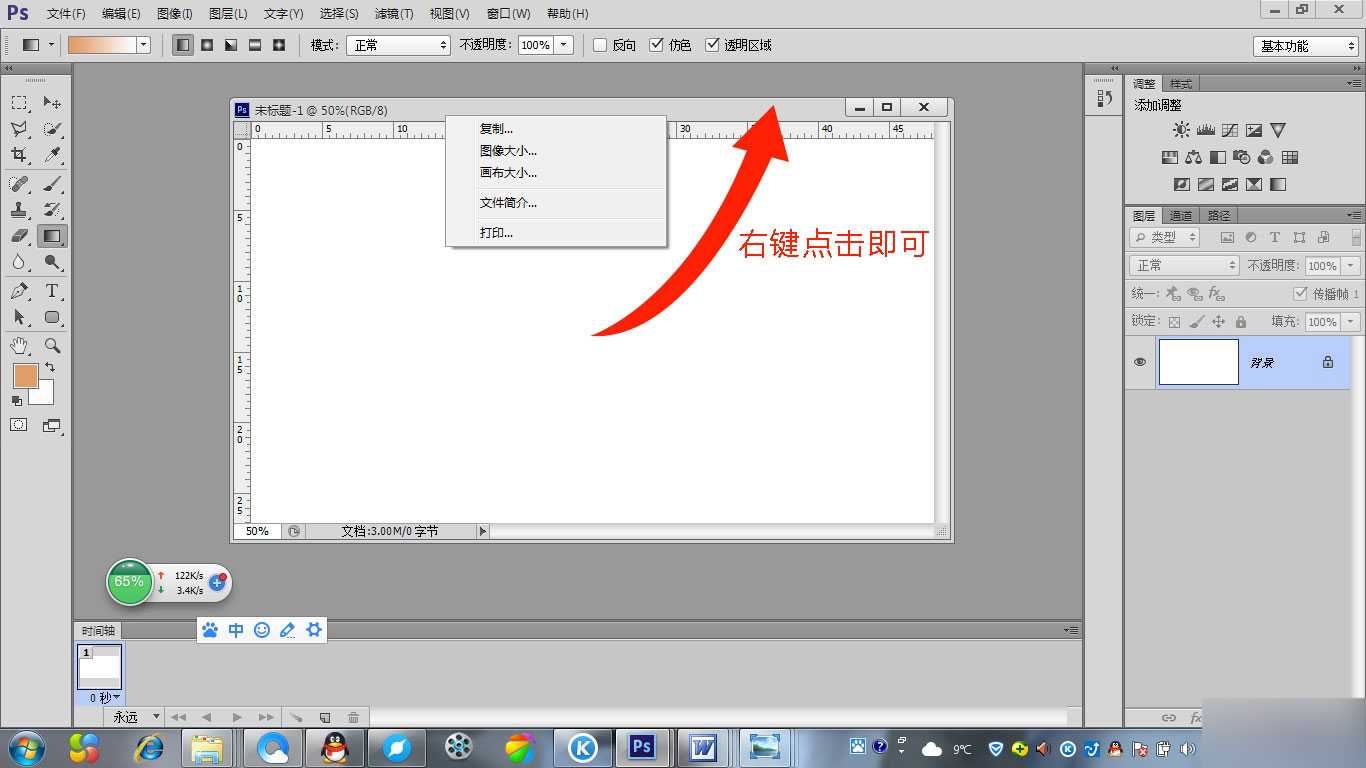1366x768 pixels.
Task: Select the Crop tool
Action: 19,155
